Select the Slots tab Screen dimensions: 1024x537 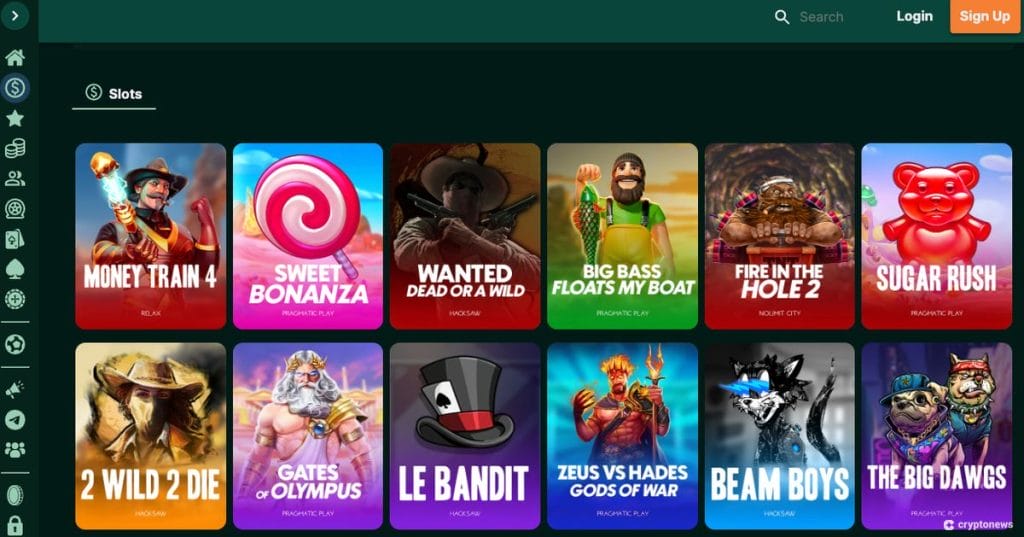[114, 94]
